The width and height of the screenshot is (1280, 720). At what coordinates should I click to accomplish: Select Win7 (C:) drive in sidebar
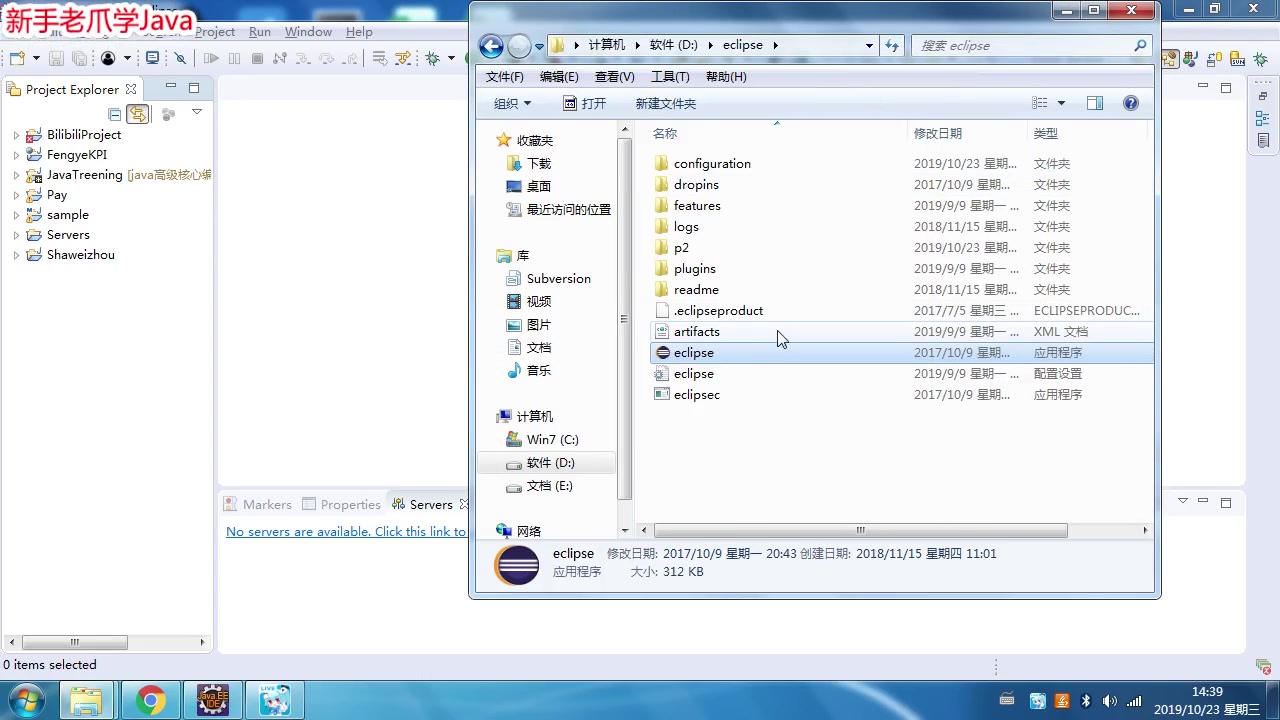552,440
